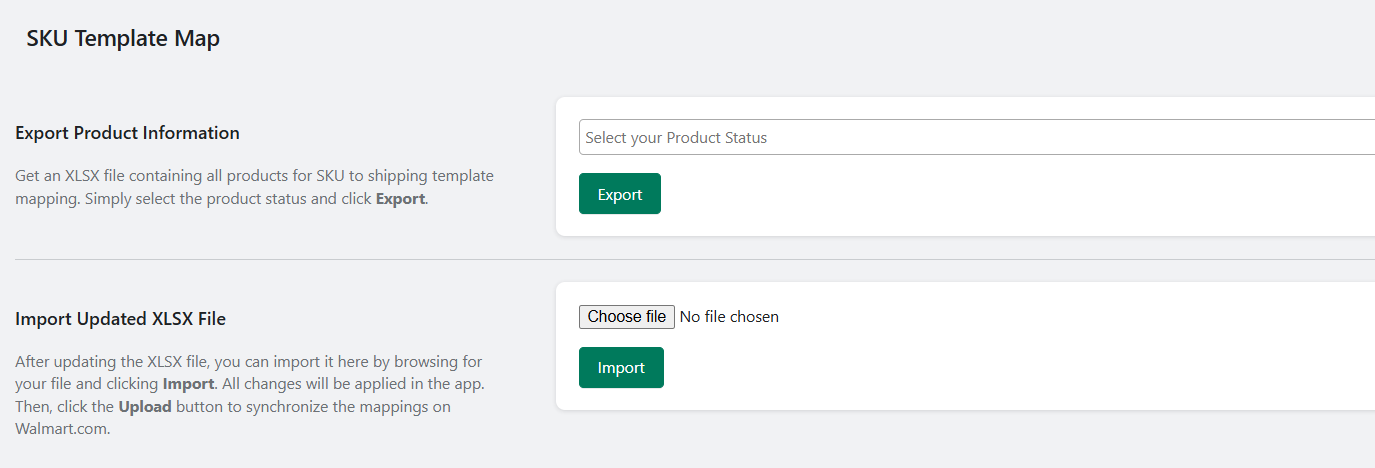Click bold 'Export' word in the description
1375x468 pixels.
coord(400,198)
